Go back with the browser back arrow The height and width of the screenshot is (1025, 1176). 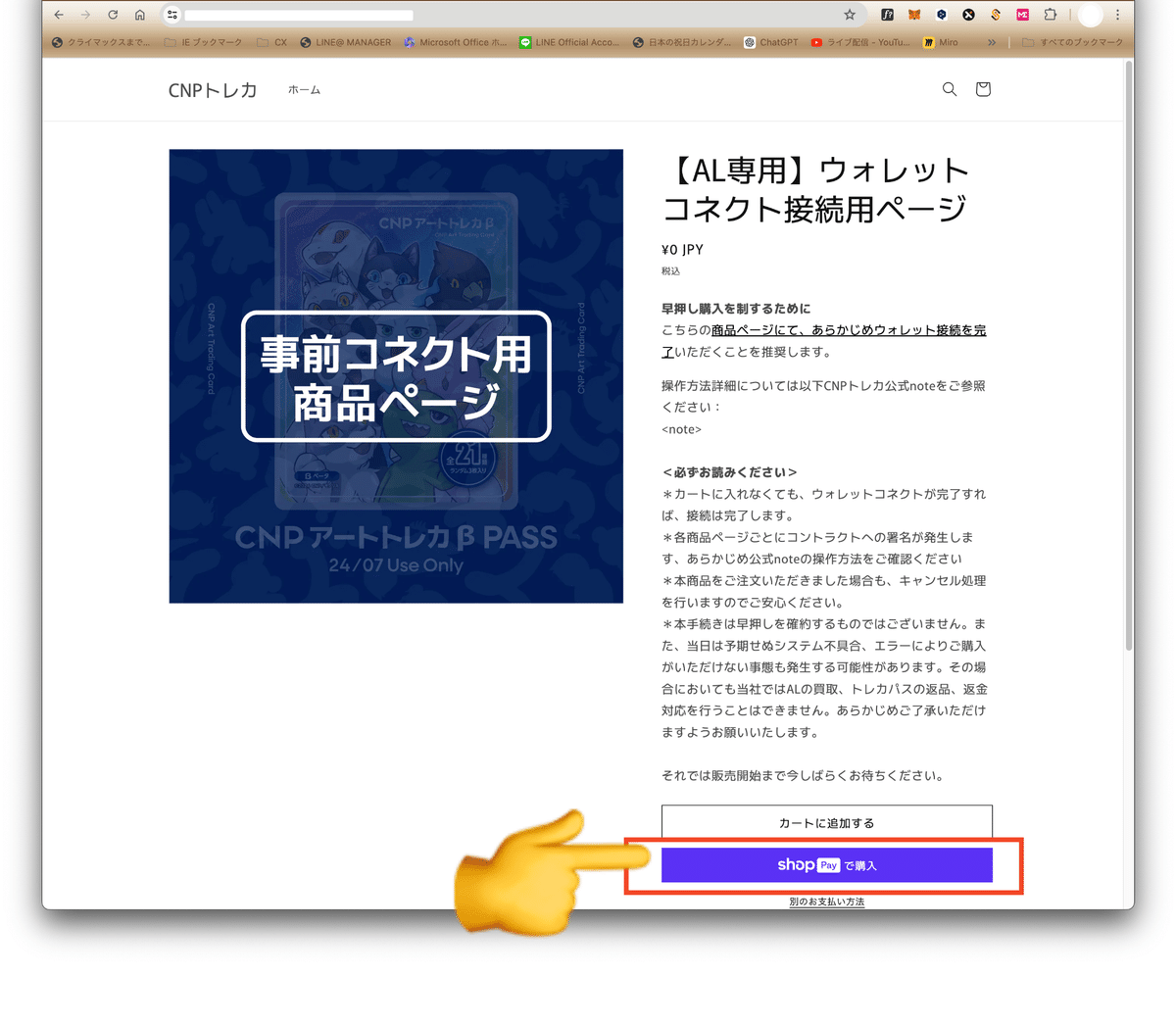click(59, 15)
